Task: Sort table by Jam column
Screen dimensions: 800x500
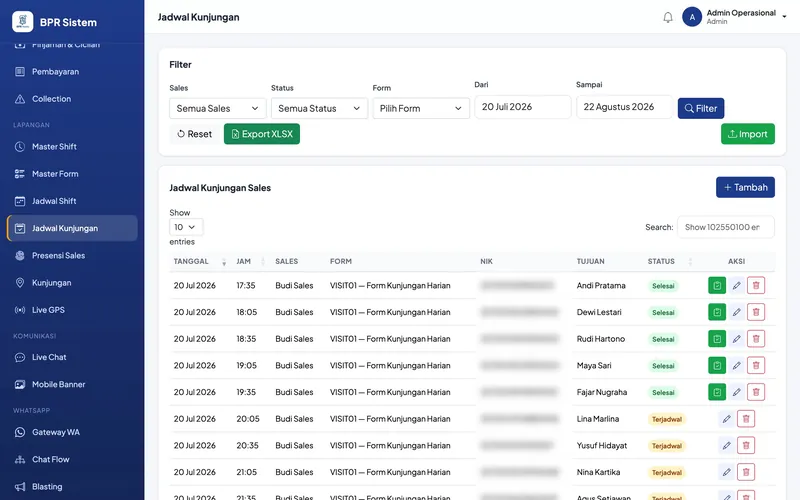Action: coord(250,261)
